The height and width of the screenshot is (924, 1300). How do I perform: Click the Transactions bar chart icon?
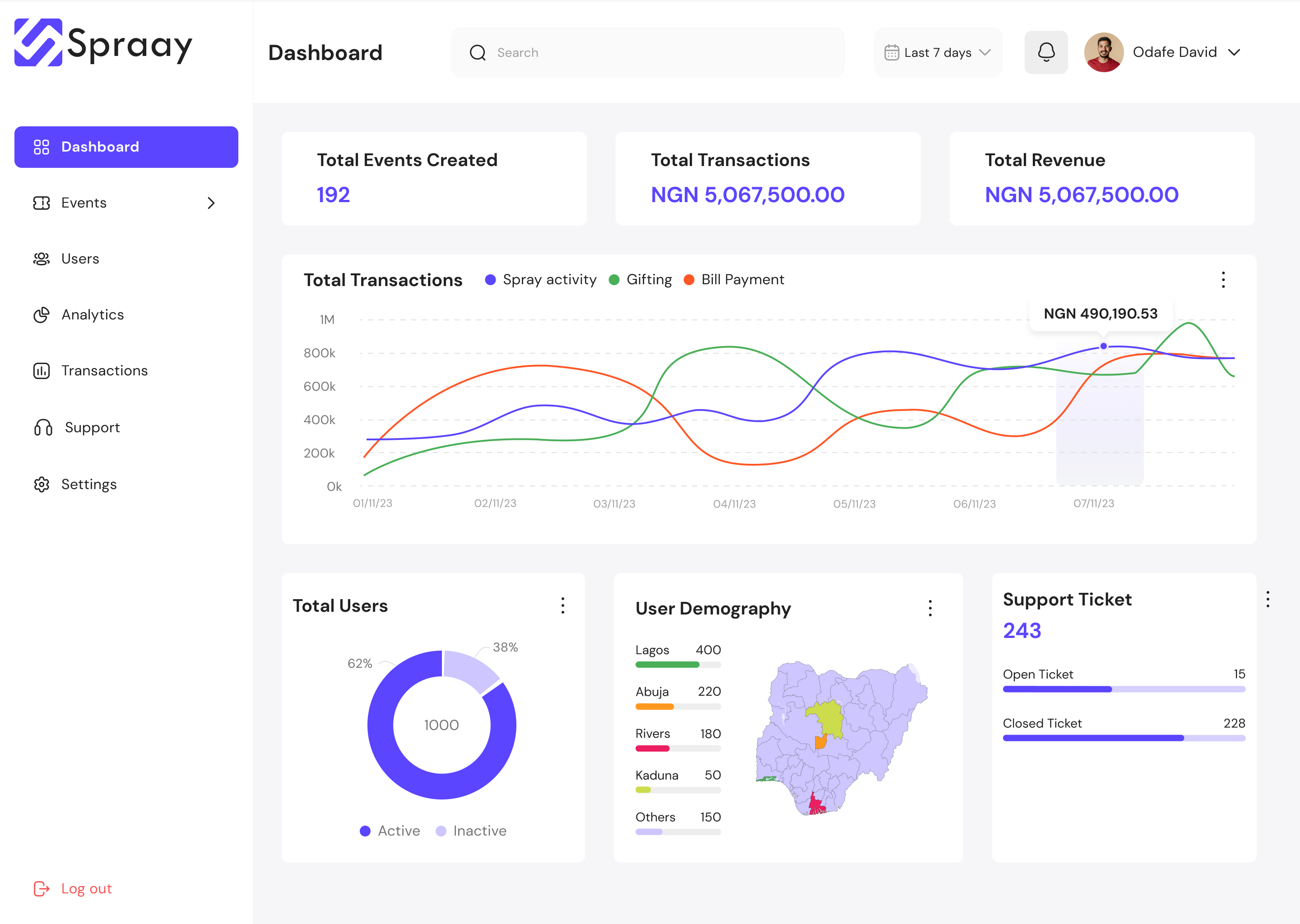(41, 371)
